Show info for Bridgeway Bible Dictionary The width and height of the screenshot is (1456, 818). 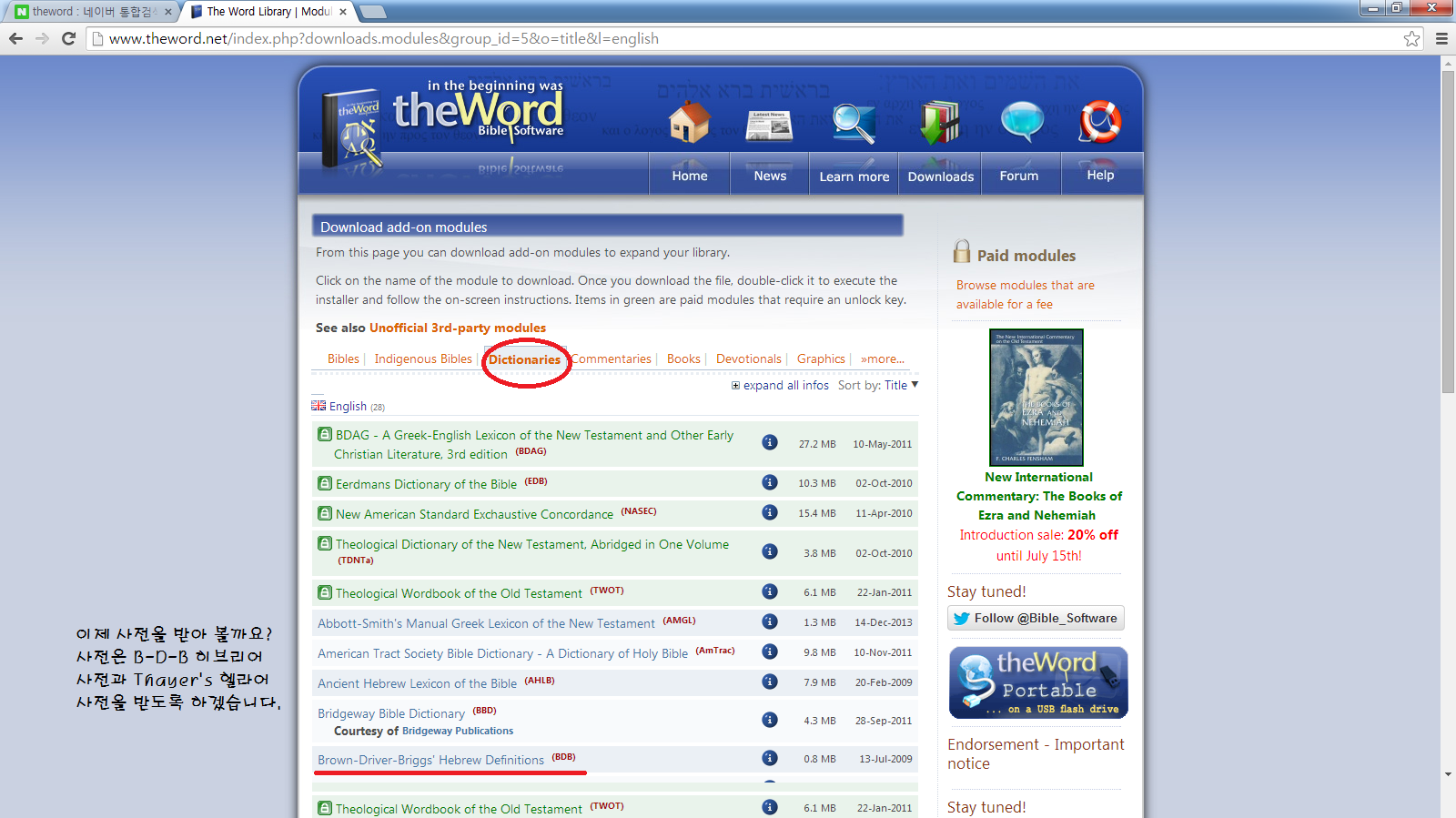(770, 720)
